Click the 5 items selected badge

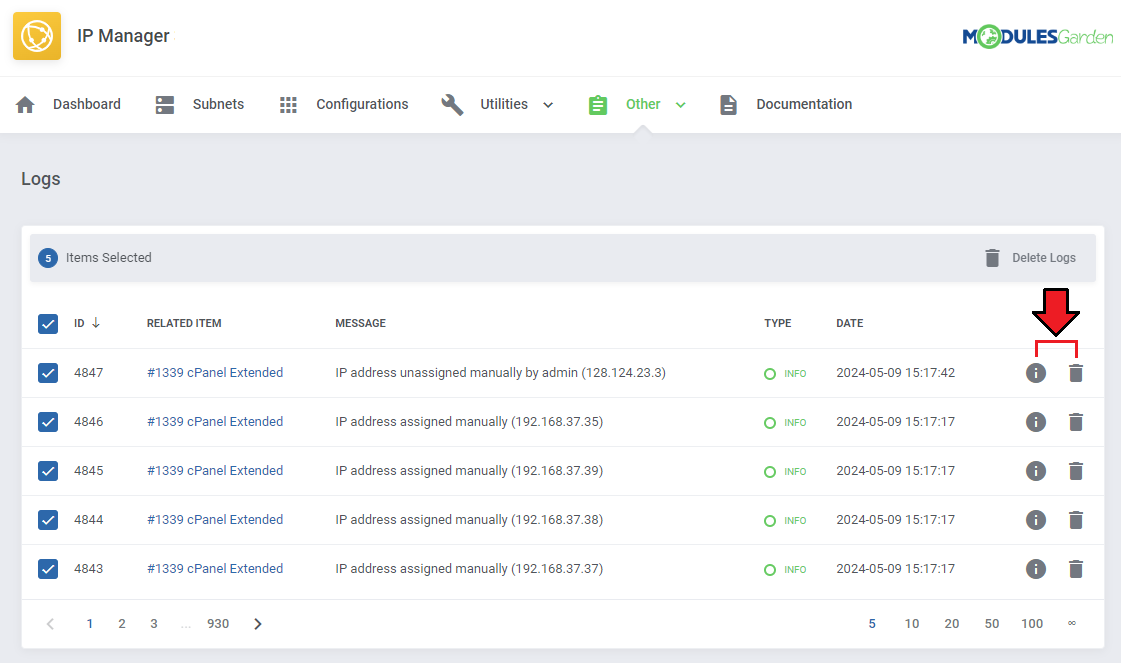click(48, 258)
